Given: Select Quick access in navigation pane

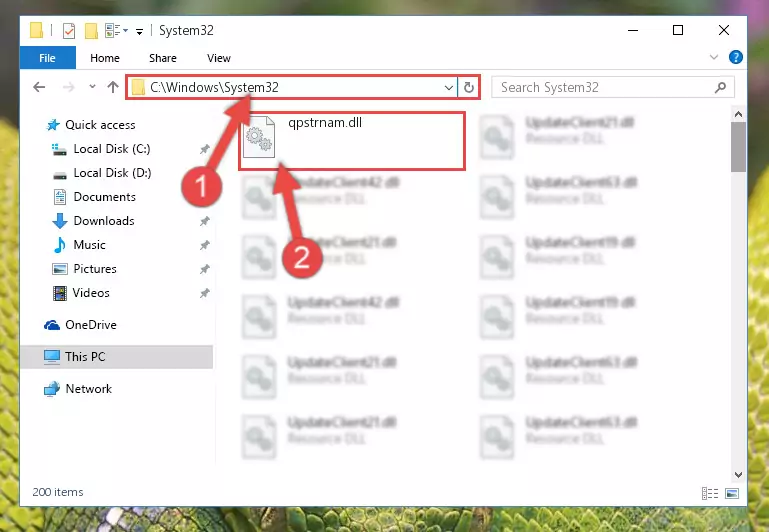Looking at the screenshot, I should point(100,125).
